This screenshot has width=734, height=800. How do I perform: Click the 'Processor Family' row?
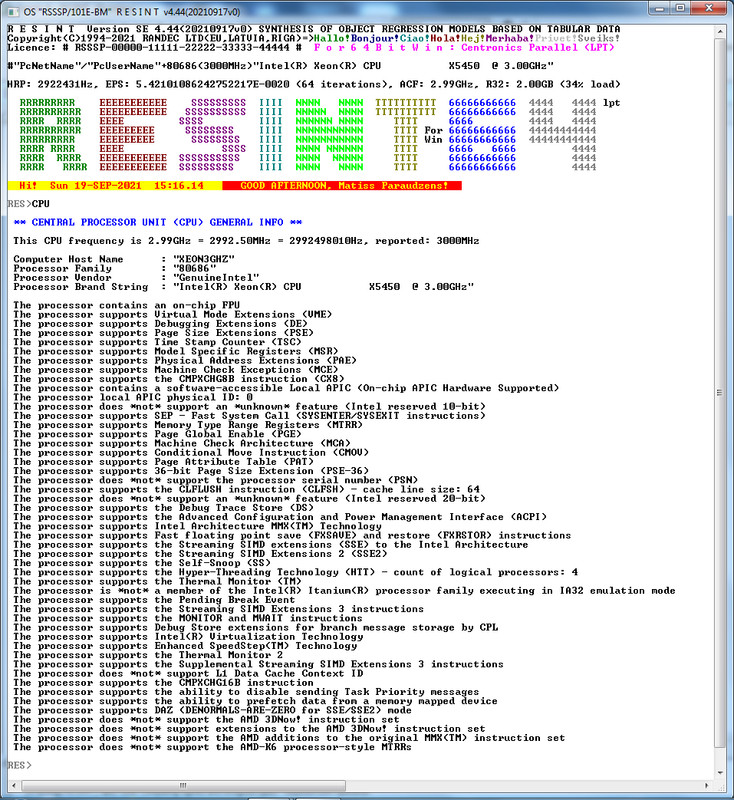[115, 268]
